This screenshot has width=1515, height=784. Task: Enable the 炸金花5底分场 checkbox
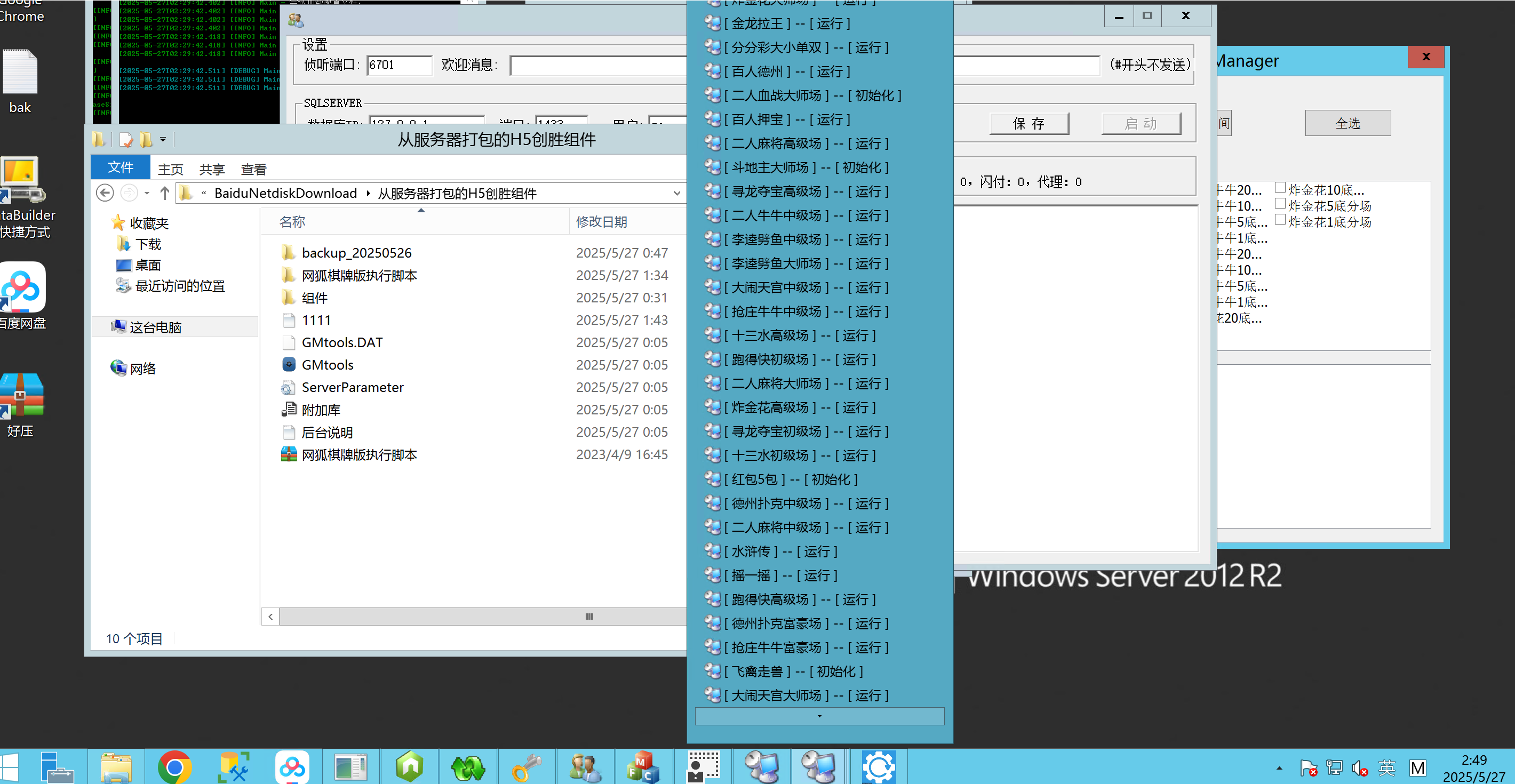pyautogui.click(x=1279, y=204)
